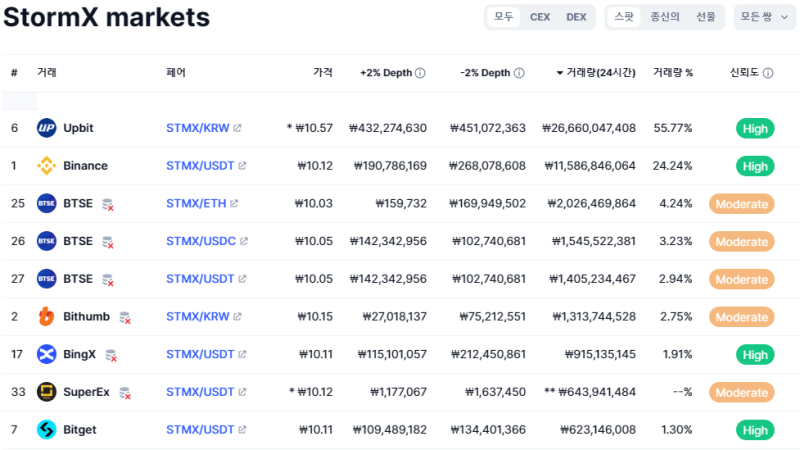Click the Bithumb exchange name

point(86,317)
